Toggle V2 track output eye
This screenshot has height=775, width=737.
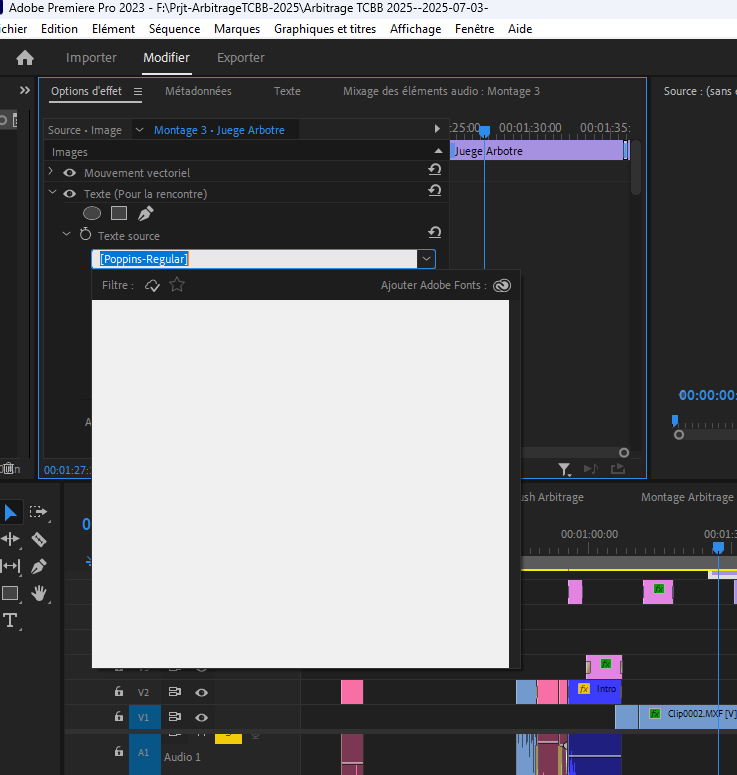201,692
